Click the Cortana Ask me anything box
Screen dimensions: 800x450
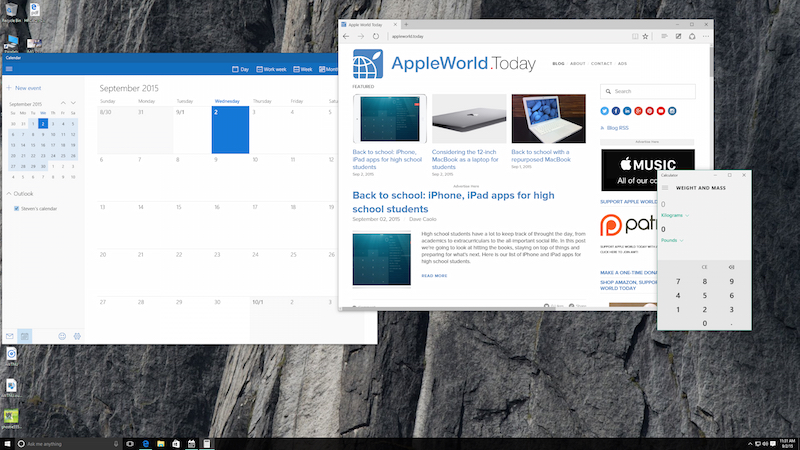tap(68, 444)
